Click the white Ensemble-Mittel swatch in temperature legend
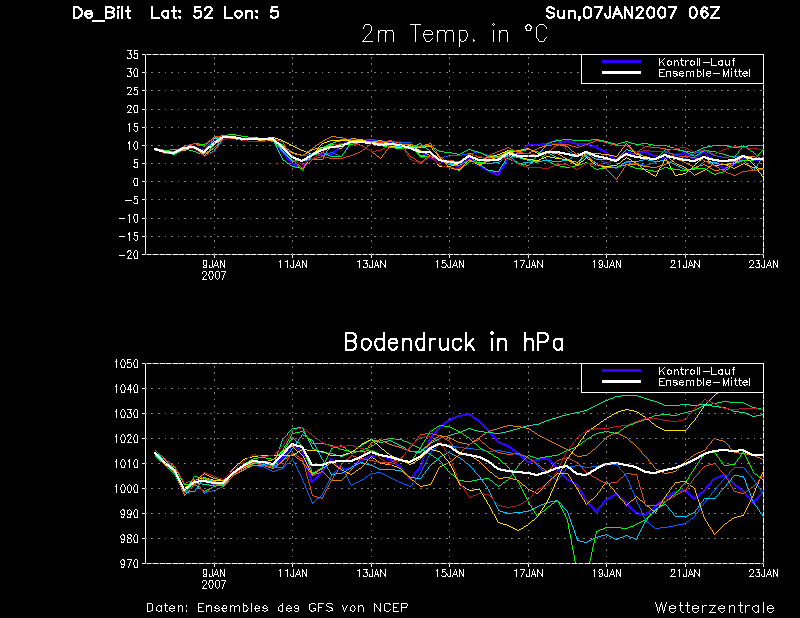800x618 pixels. [x=621, y=73]
